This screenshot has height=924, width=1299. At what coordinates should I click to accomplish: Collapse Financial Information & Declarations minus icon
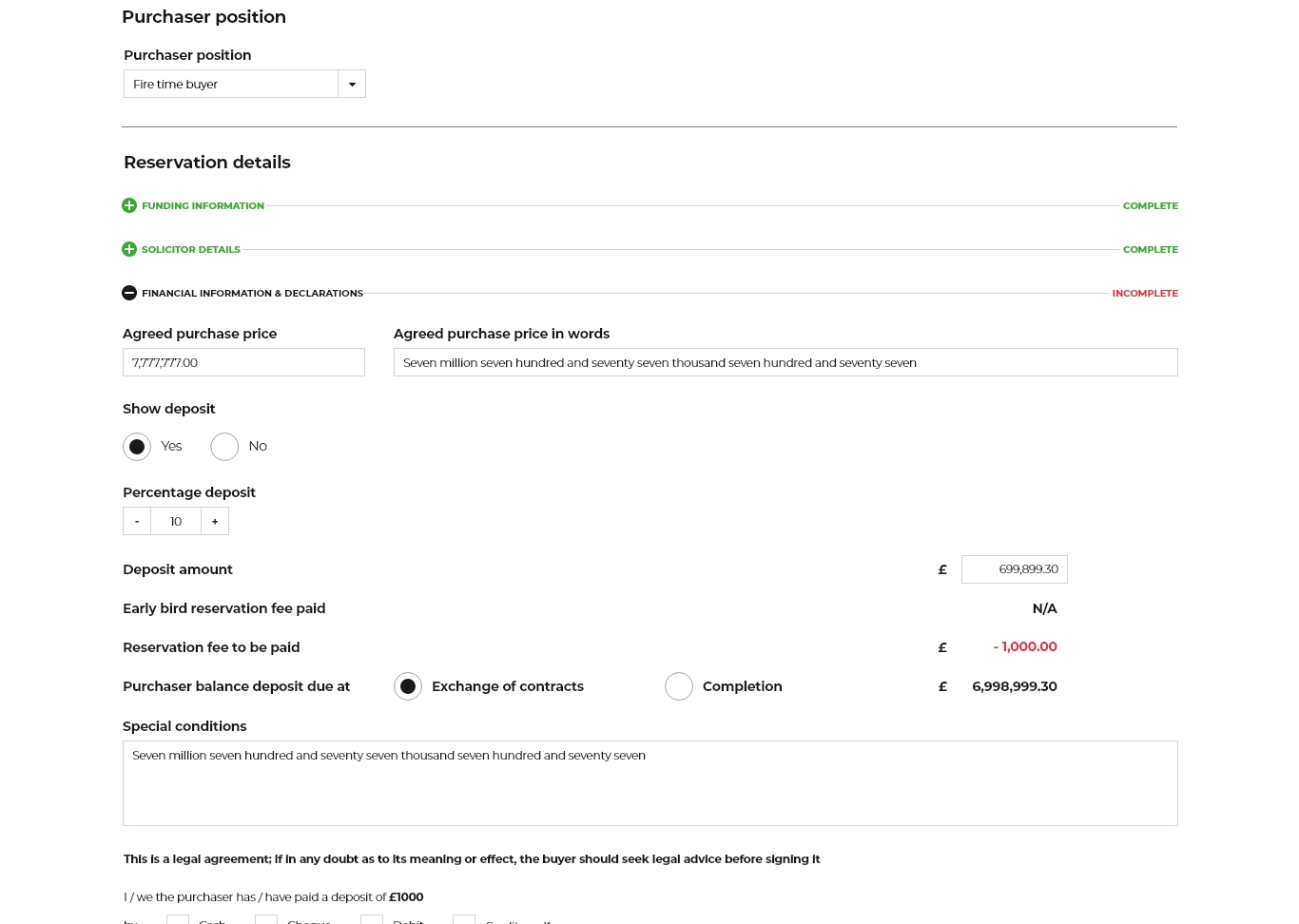tap(129, 293)
